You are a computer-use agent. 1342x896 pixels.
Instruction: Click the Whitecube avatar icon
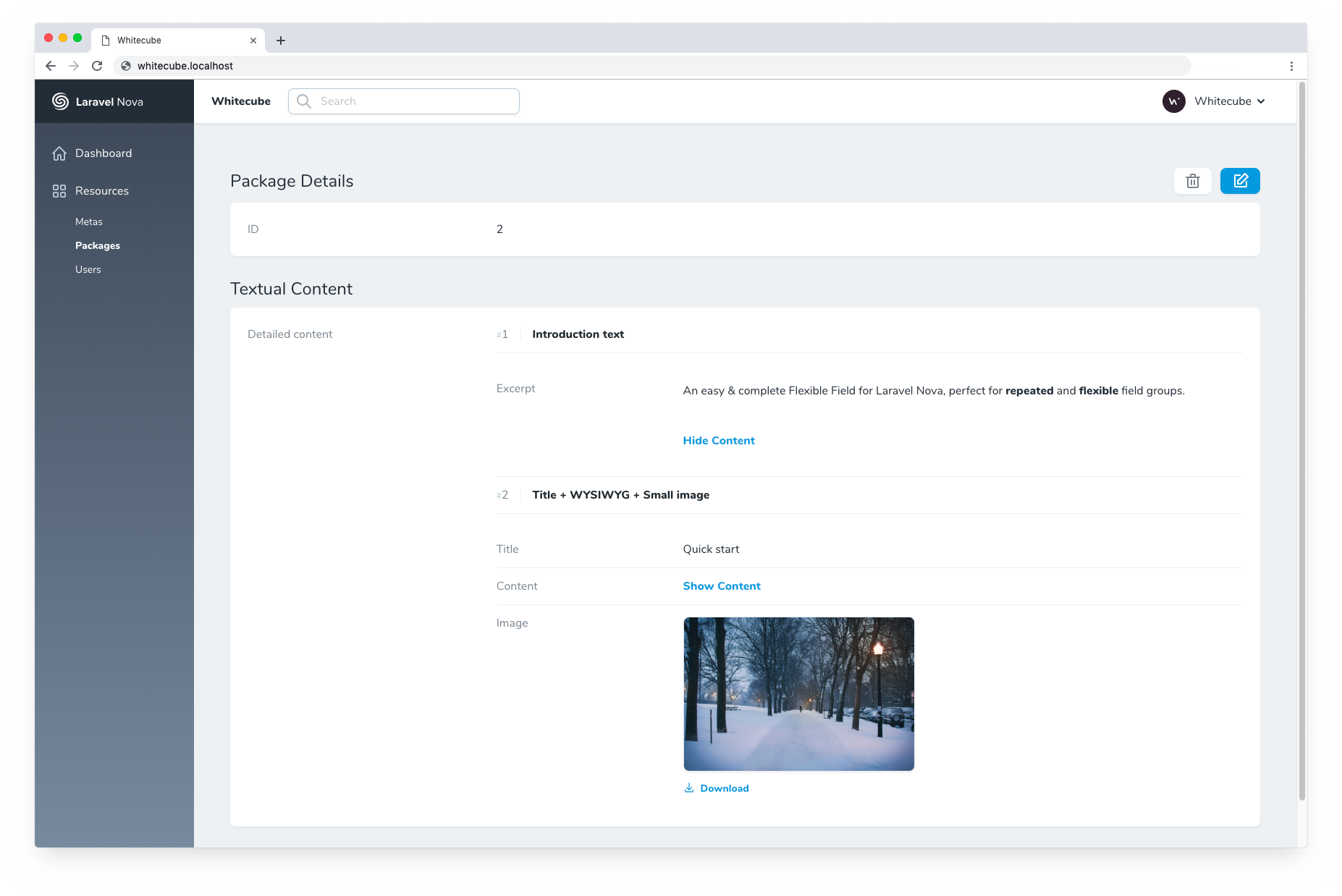pyautogui.click(x=1174, y=101)
